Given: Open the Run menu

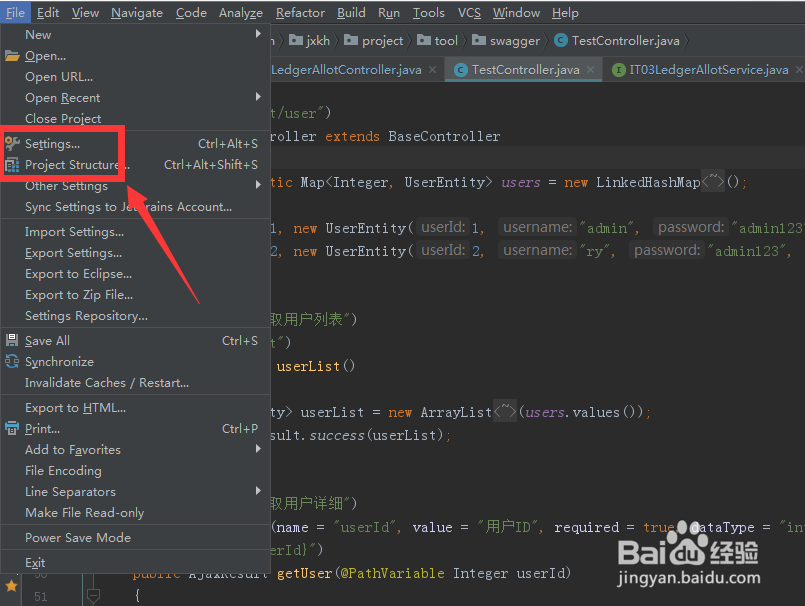Looking at the screenshot, I should (389, 13).
